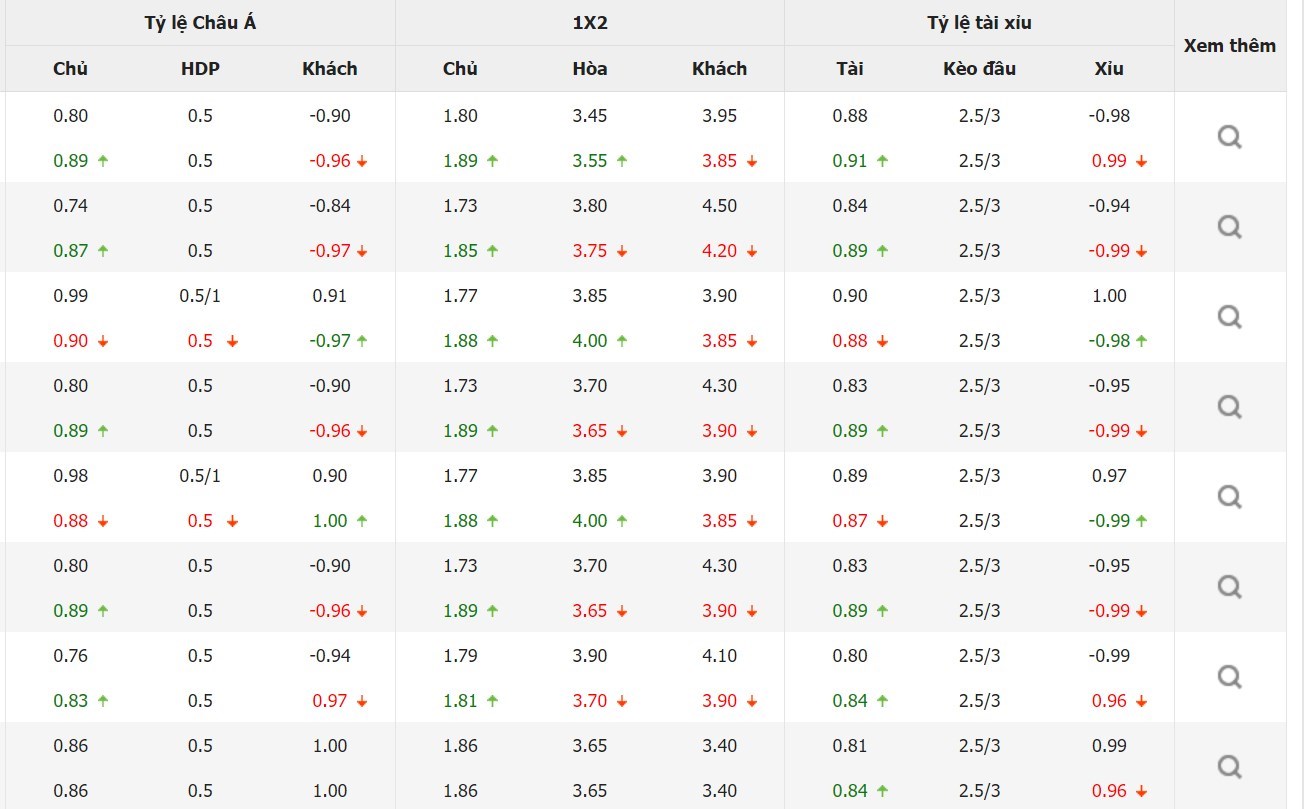Click the HDP column header
This screenshot has height=809, width=1304.
coord(200,69)
